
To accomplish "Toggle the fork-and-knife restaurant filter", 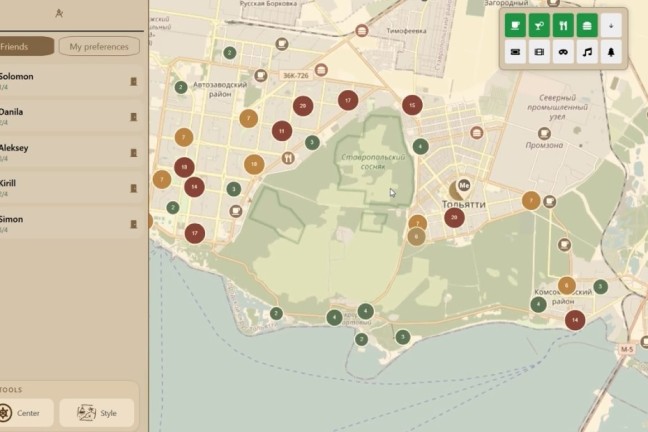I will (x=563, y=26).
